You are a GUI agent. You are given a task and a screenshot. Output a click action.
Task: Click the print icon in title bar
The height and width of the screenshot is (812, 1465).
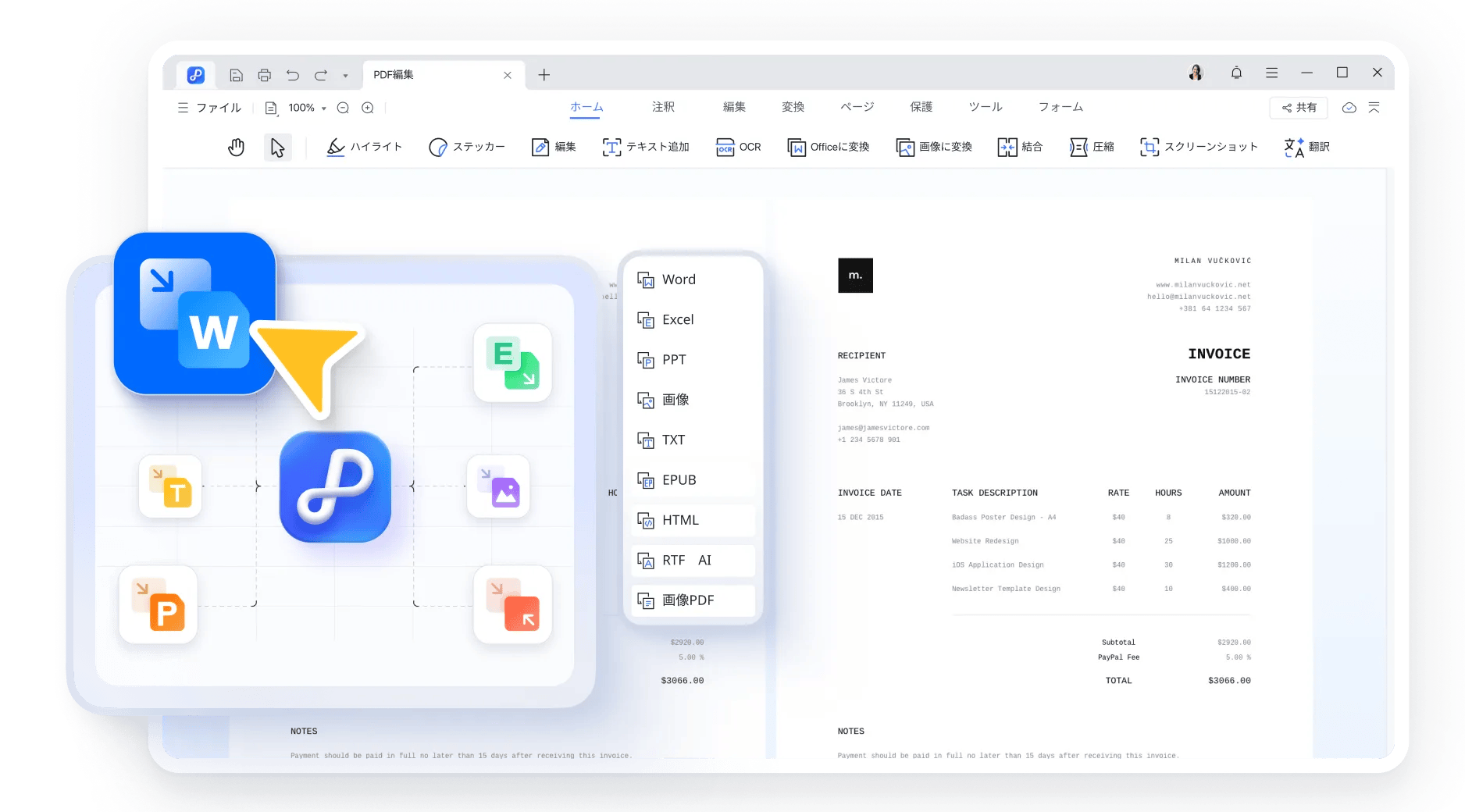click(265, 75)
